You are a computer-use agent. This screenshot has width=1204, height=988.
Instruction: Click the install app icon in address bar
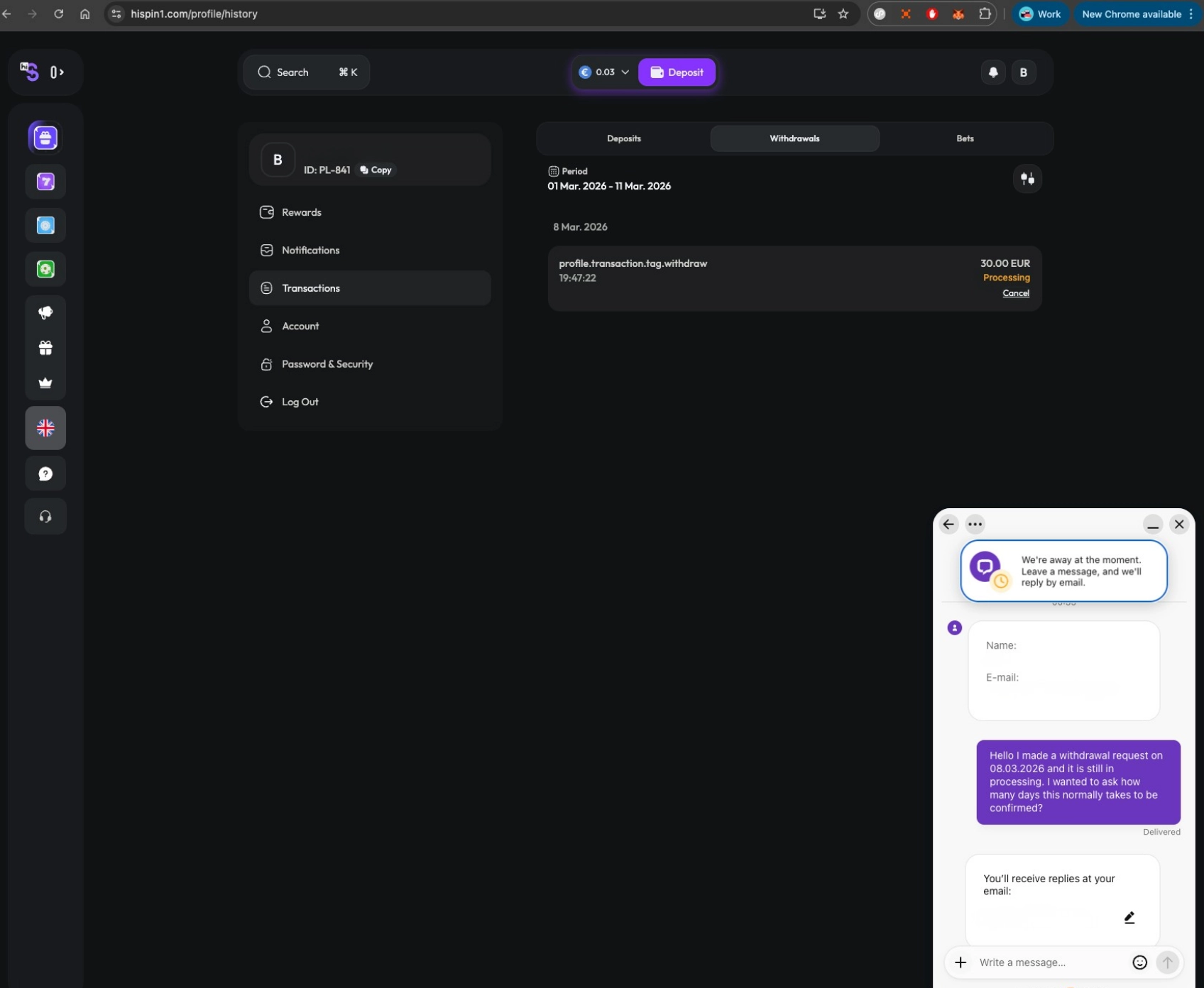coord(819,13)
